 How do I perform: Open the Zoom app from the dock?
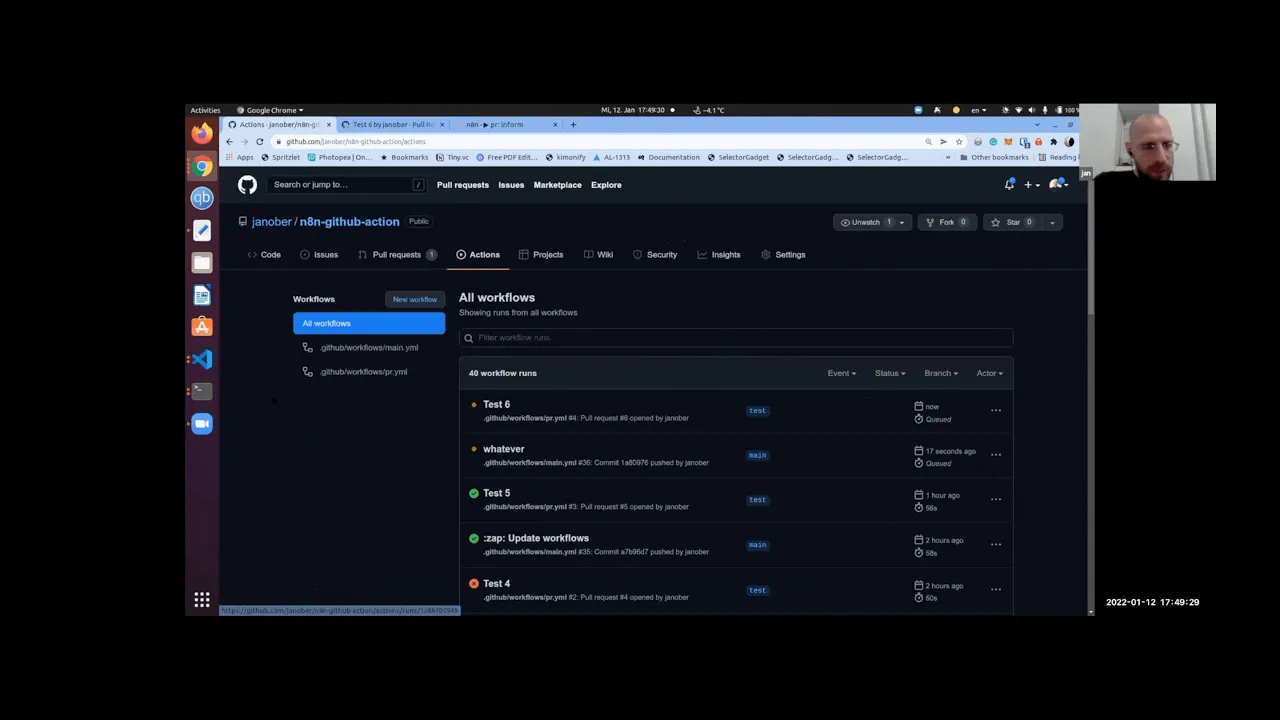click(x=202, y=423)
